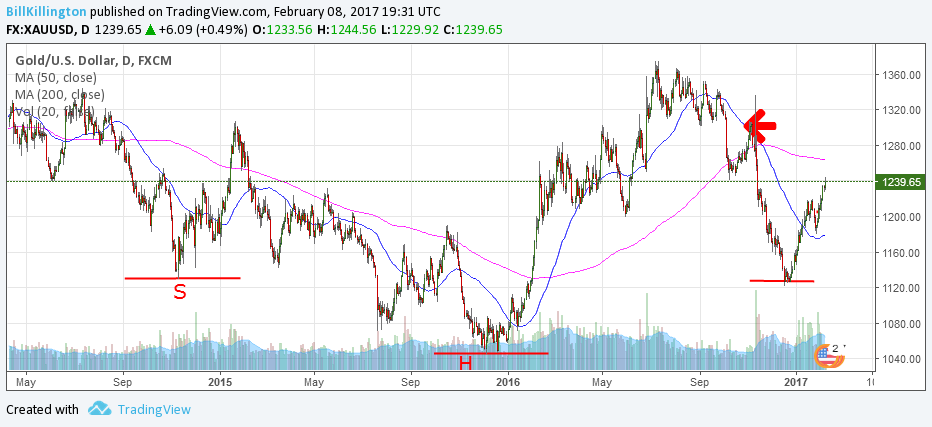932x427 pixels.
Task: Click the green up-arrow change indicator
Action: [x=150, y=30]
